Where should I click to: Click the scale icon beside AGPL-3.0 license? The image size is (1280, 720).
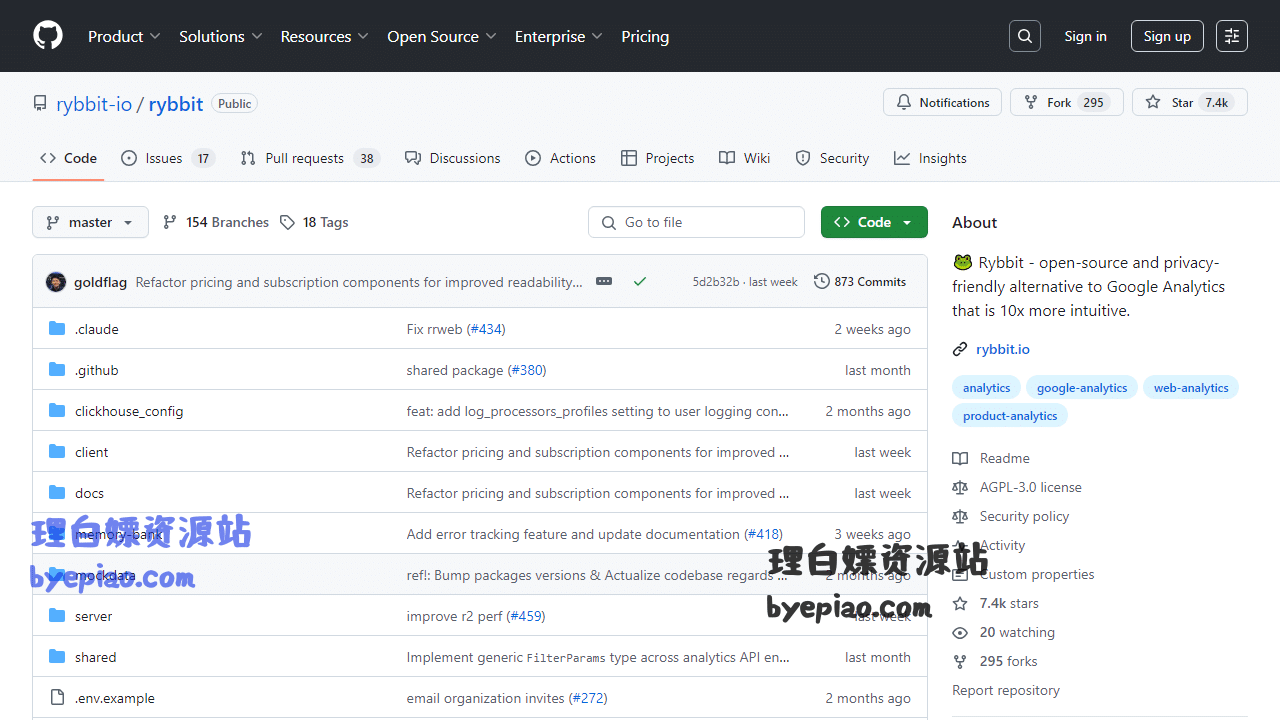(x=960, y=487)
